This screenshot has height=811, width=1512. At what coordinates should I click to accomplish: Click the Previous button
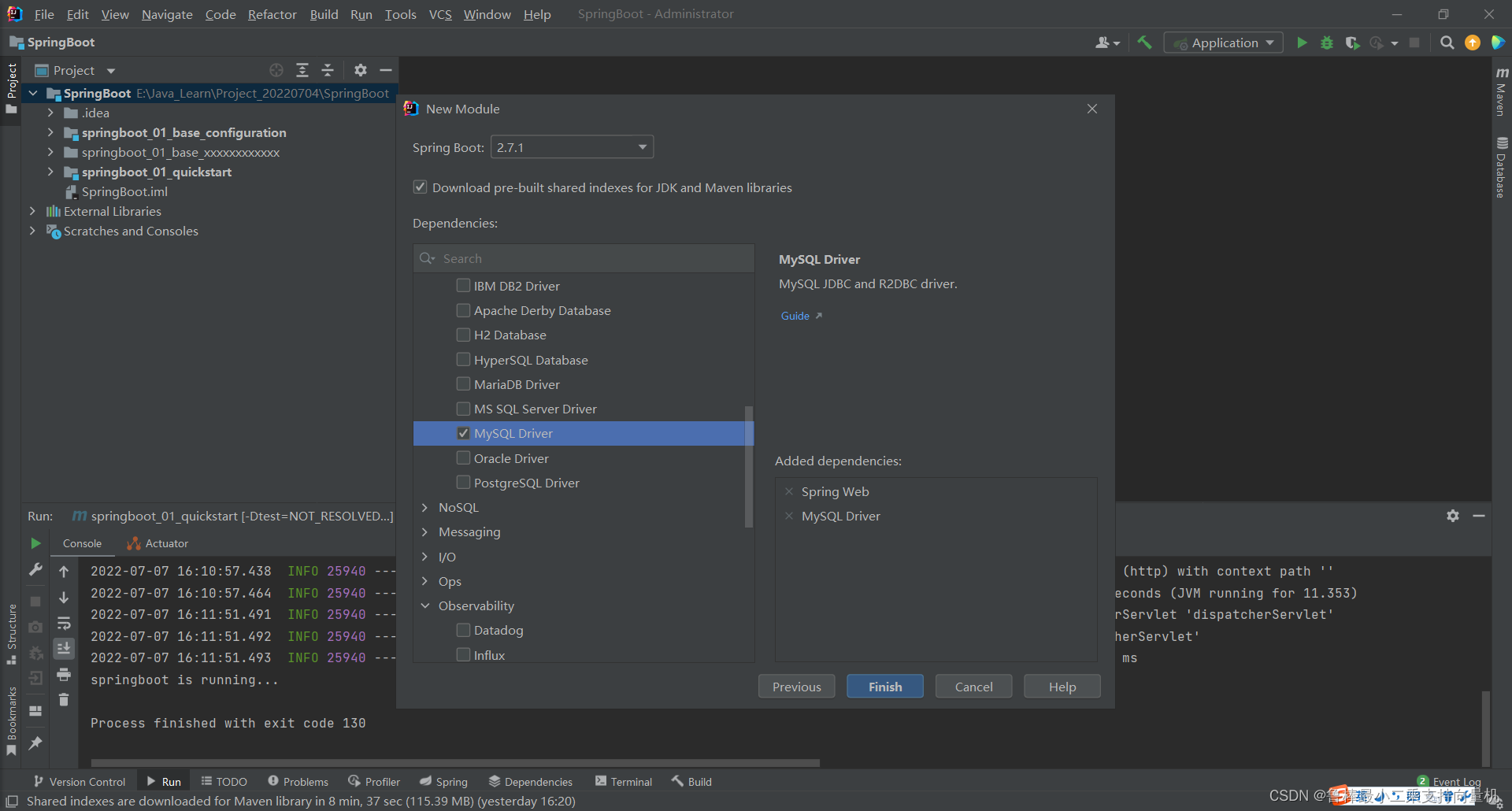796,687
